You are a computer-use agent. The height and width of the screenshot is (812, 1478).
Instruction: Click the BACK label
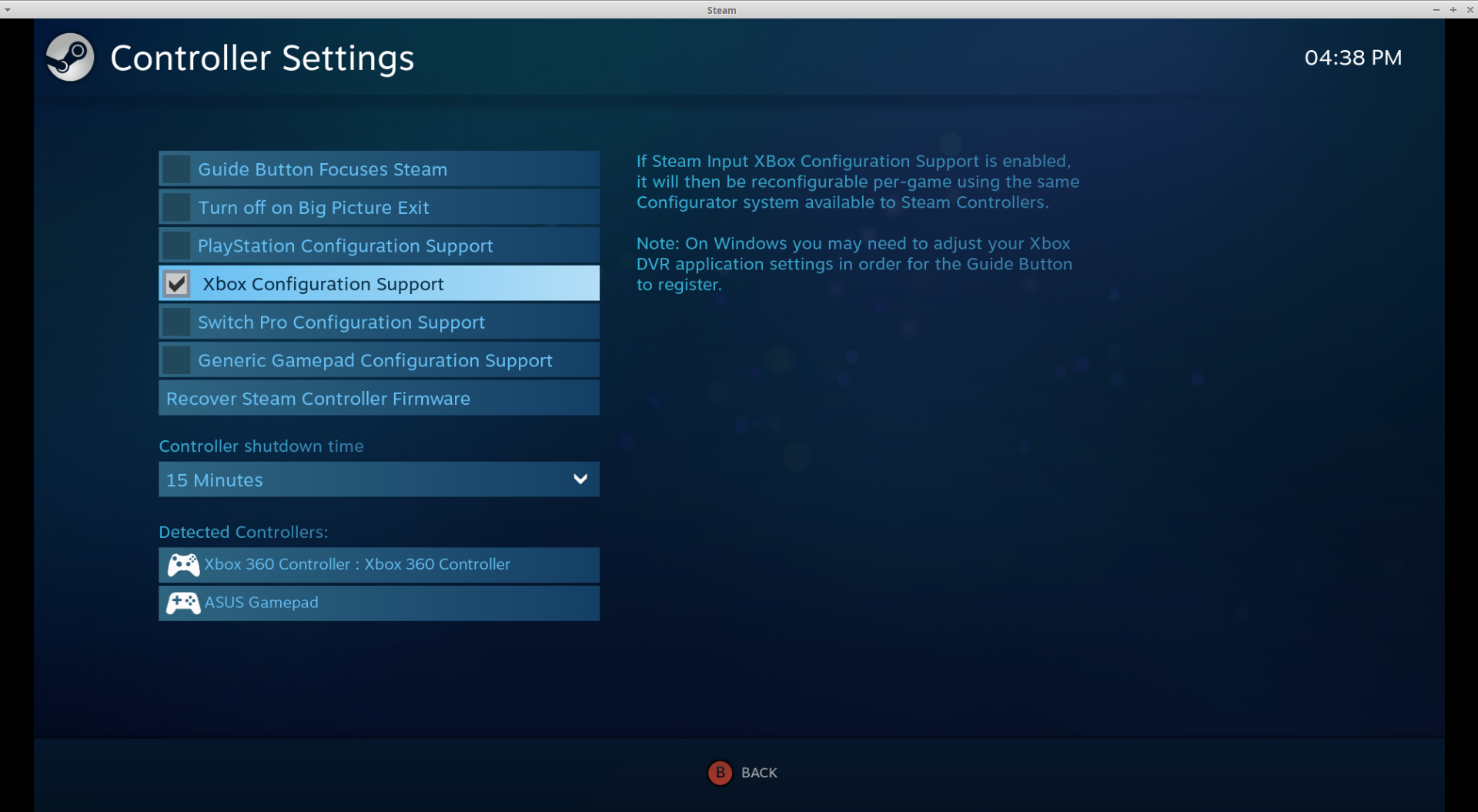pos(759,773)
